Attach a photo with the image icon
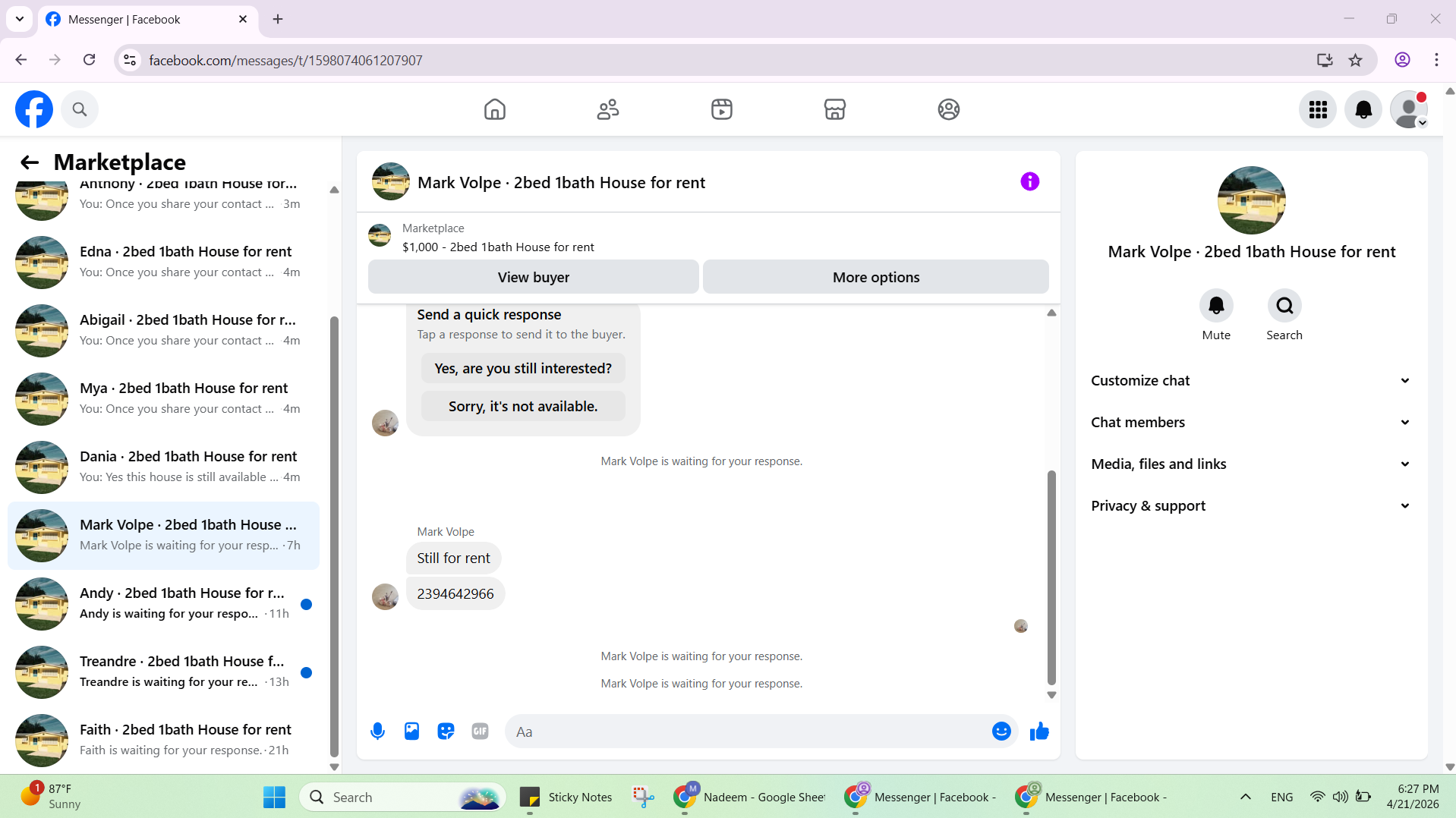The height and width of the screenshot is (818, 1456). pos(411,731)
